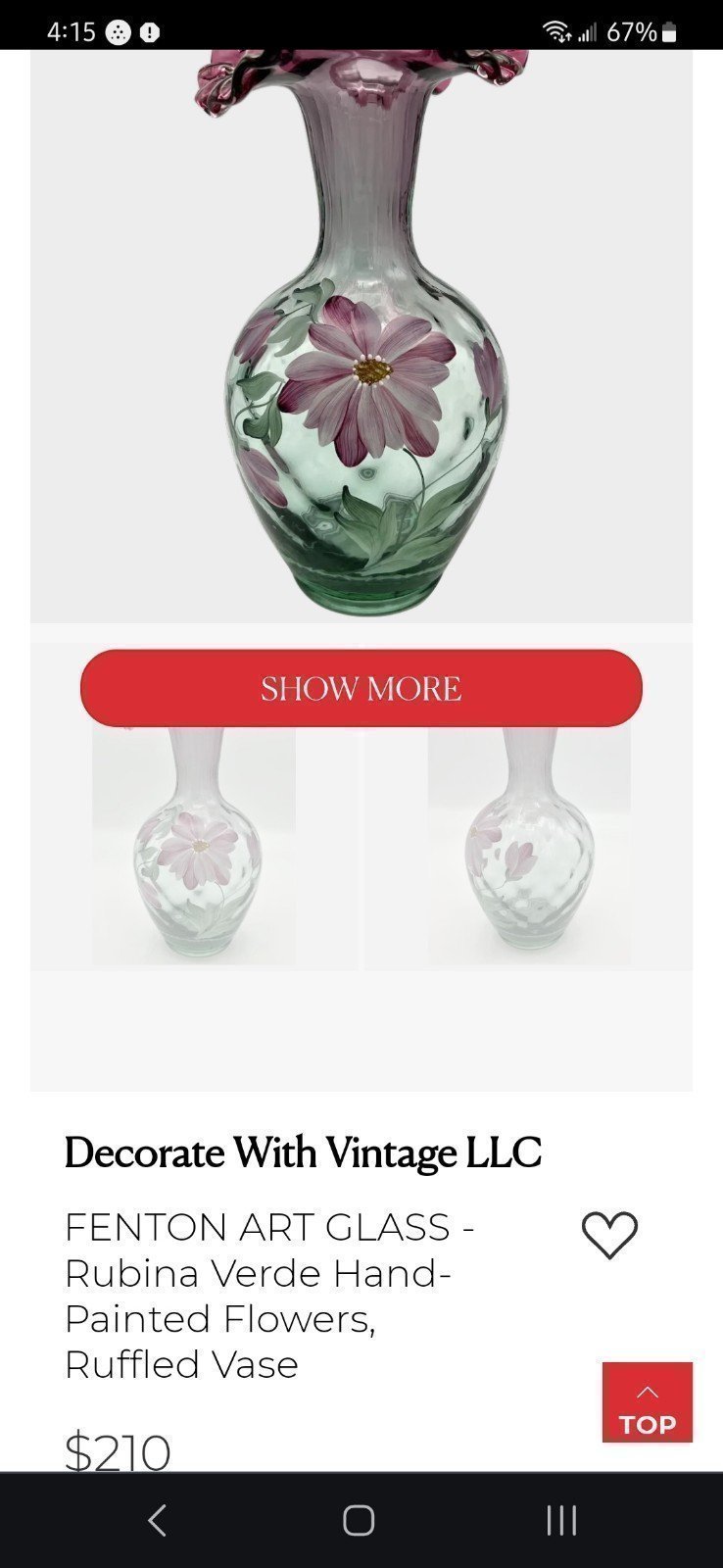Expand images with SHOW MORE button
This screenshot has width=723, height=1568.
click(361, 688)
